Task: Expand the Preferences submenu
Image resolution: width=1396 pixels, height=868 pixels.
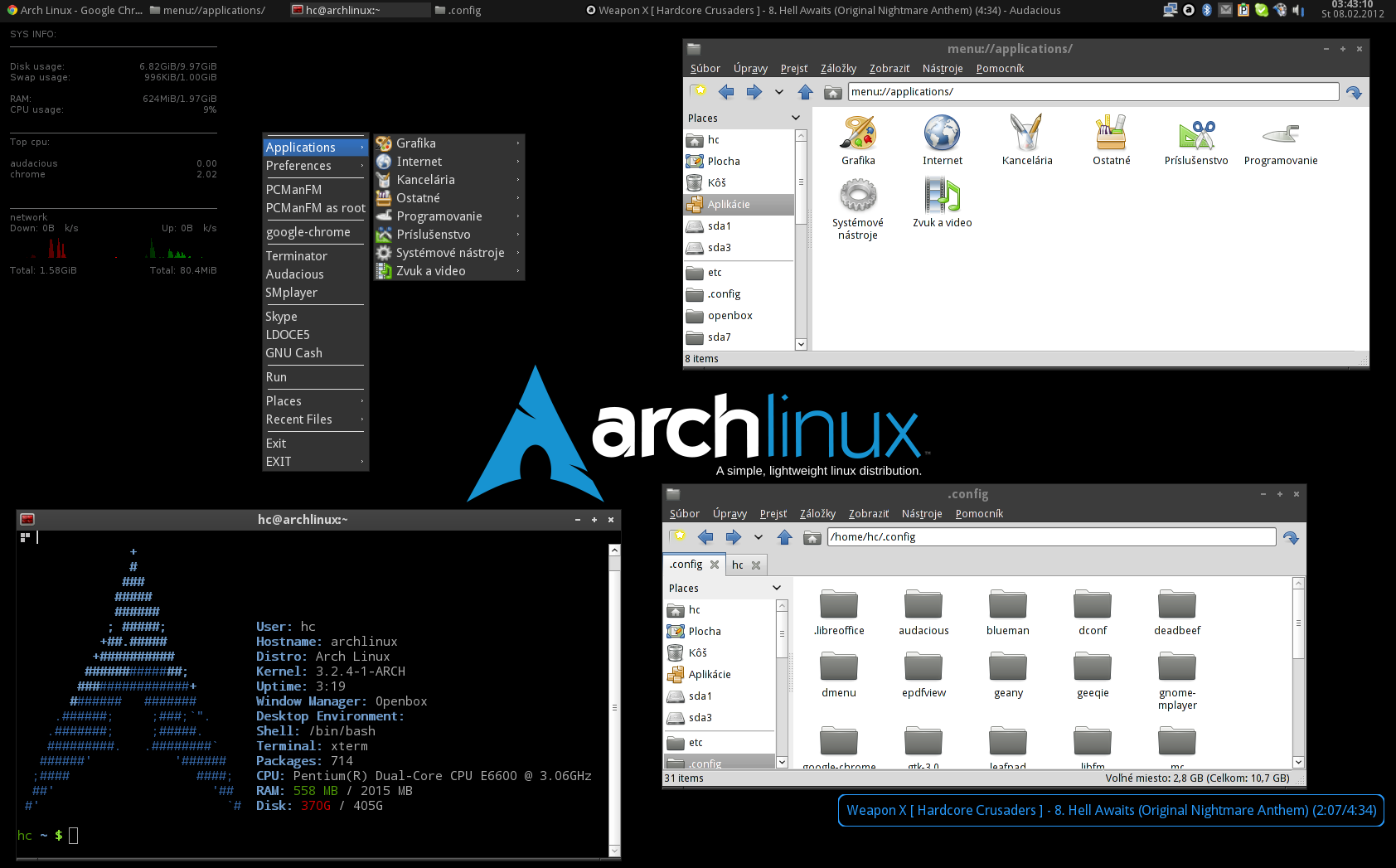Action: (x=314, y=166)
